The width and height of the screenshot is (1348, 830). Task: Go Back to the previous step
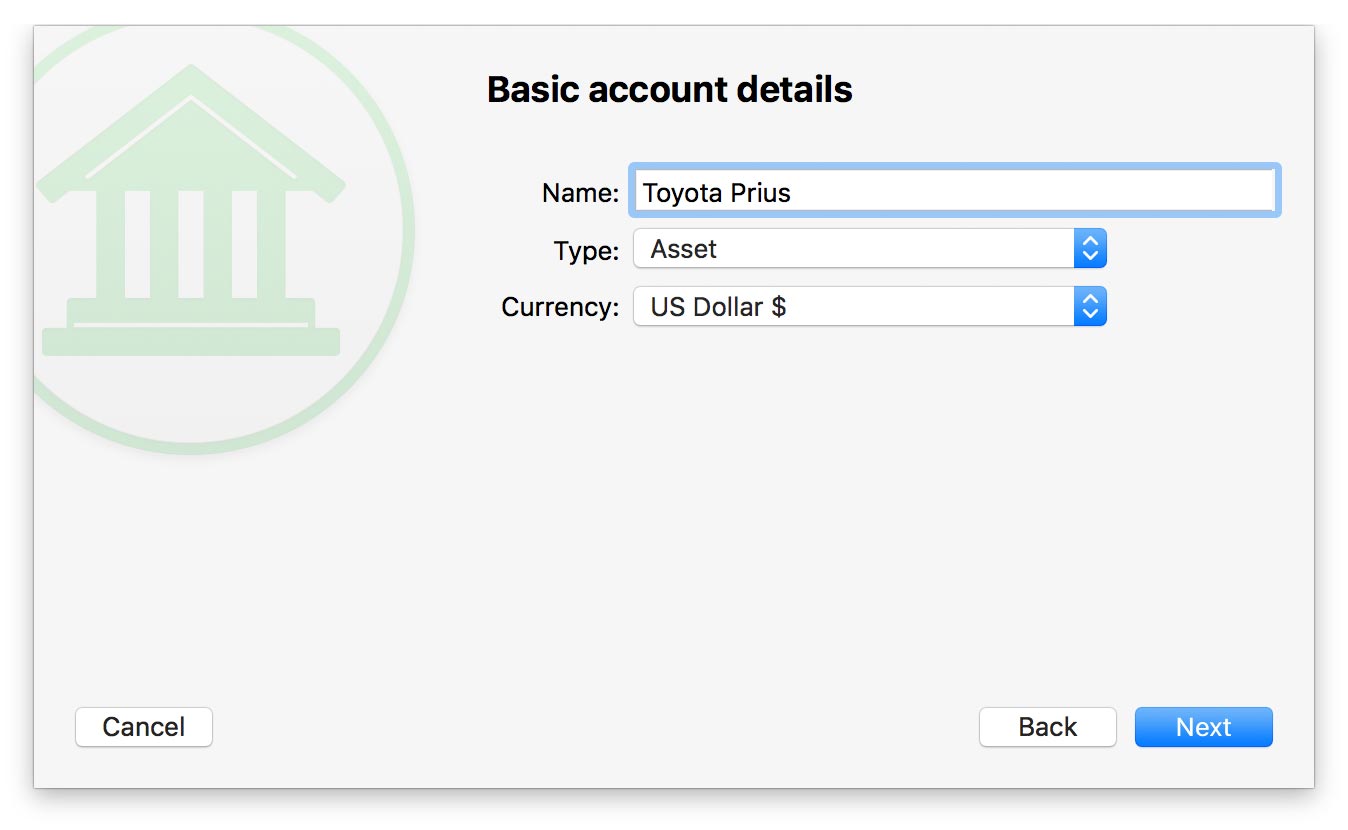[x=1047, y=727]
